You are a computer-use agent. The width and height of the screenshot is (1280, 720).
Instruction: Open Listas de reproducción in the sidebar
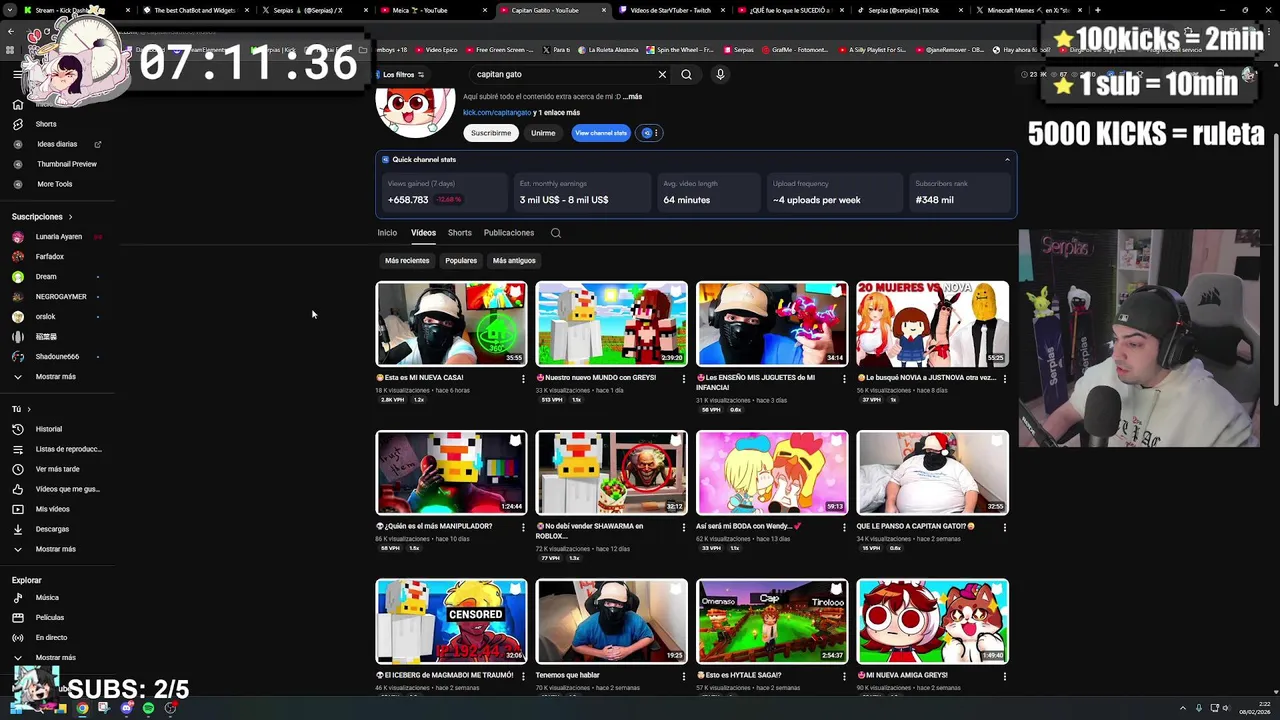click(57, 449)
